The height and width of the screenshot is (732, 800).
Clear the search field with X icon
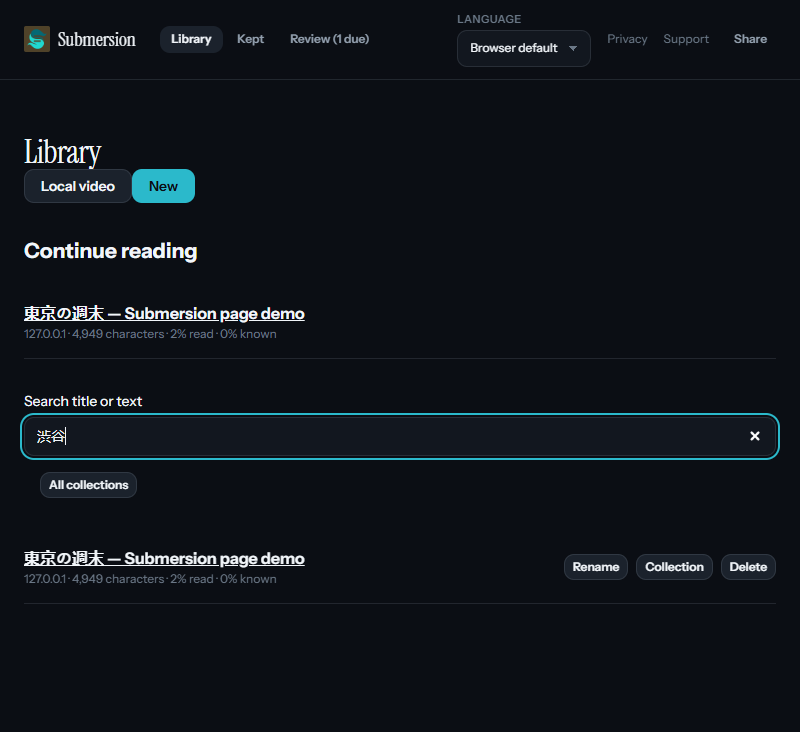pos(755,436)
